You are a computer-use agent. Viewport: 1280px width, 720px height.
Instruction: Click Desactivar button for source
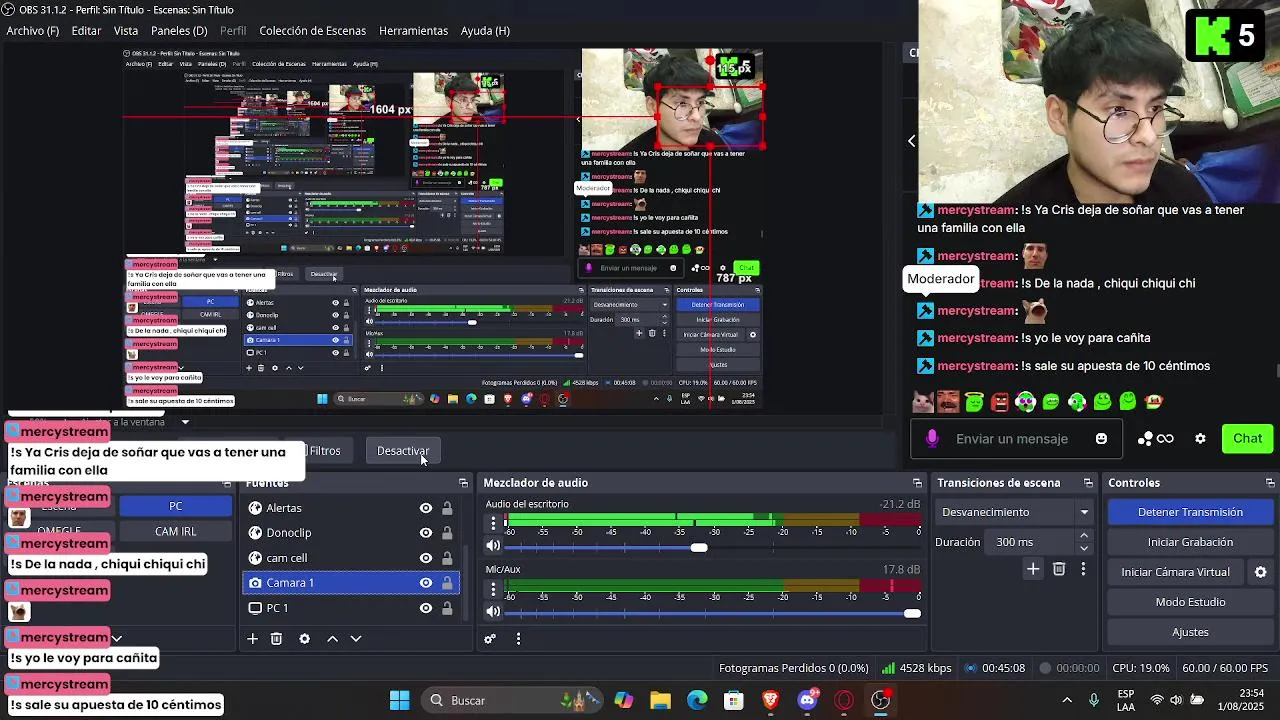(402, 451)
